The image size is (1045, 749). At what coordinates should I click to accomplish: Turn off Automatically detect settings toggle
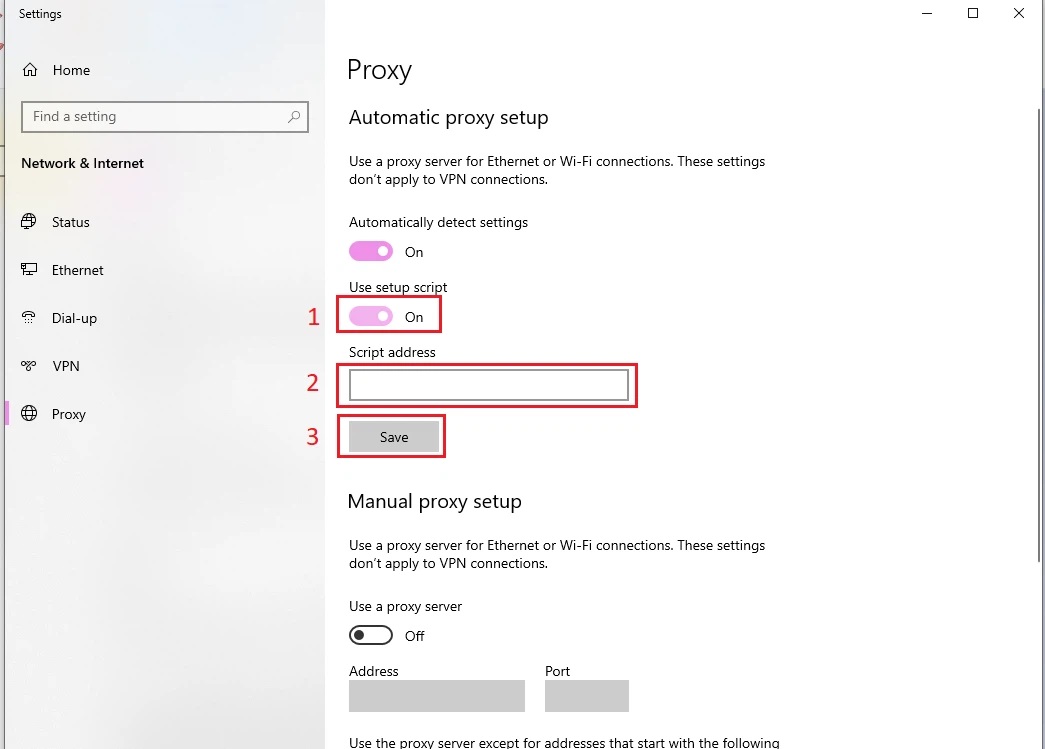coord(371,251)
